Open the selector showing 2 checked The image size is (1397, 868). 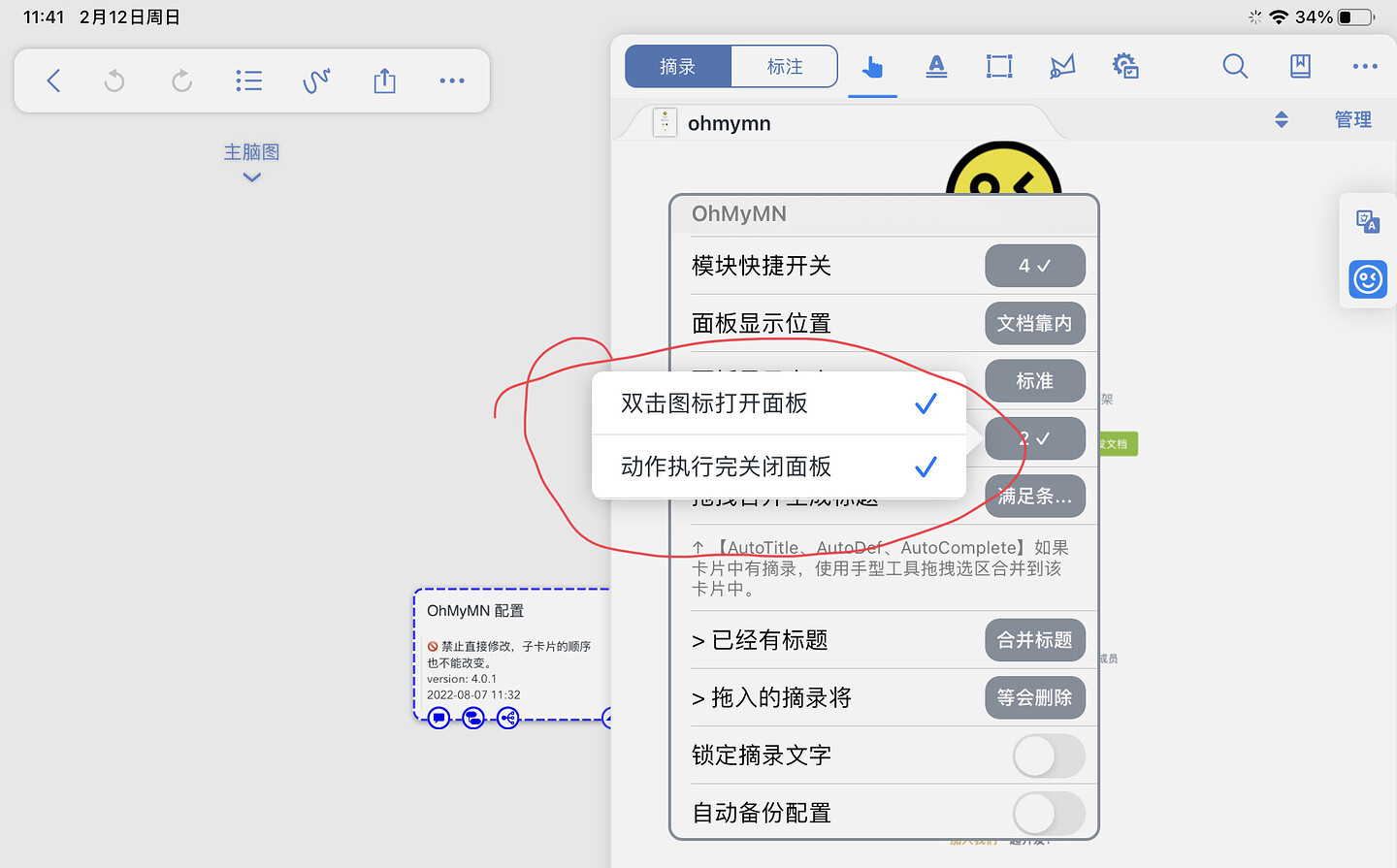tap(1035, 438)
